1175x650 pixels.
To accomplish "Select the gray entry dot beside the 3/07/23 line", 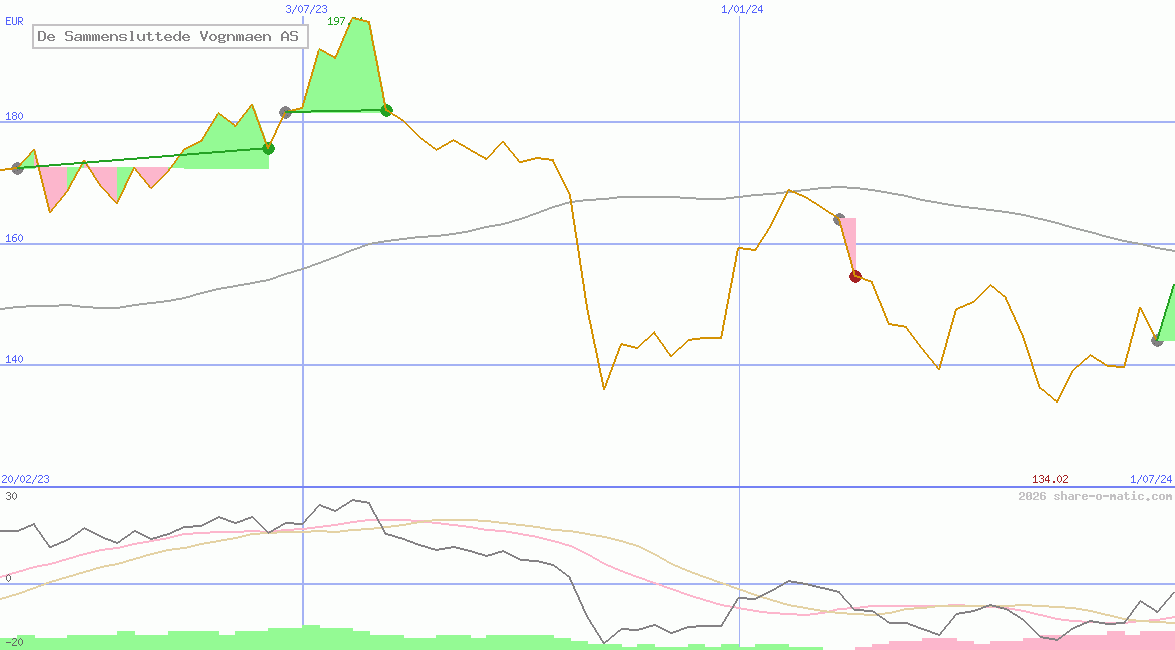I will [x=285, y=112].
